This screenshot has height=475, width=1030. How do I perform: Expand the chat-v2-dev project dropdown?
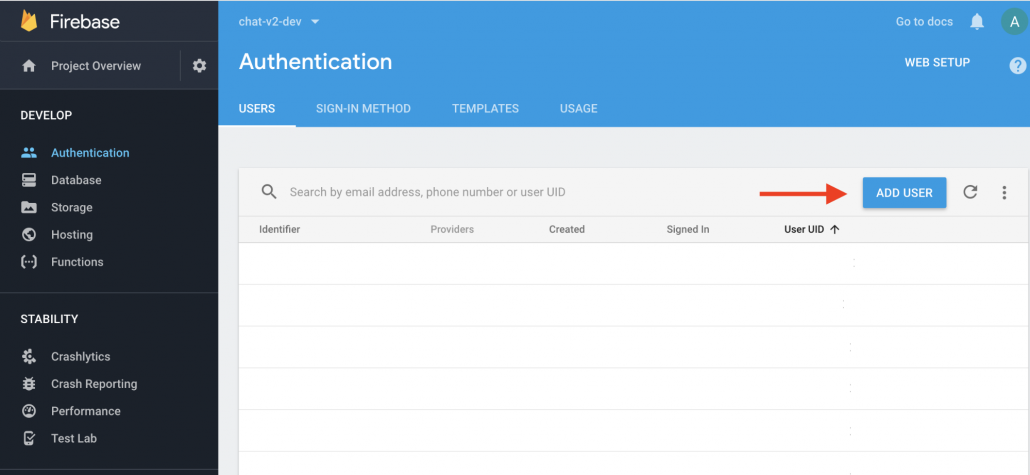(279, 22)
